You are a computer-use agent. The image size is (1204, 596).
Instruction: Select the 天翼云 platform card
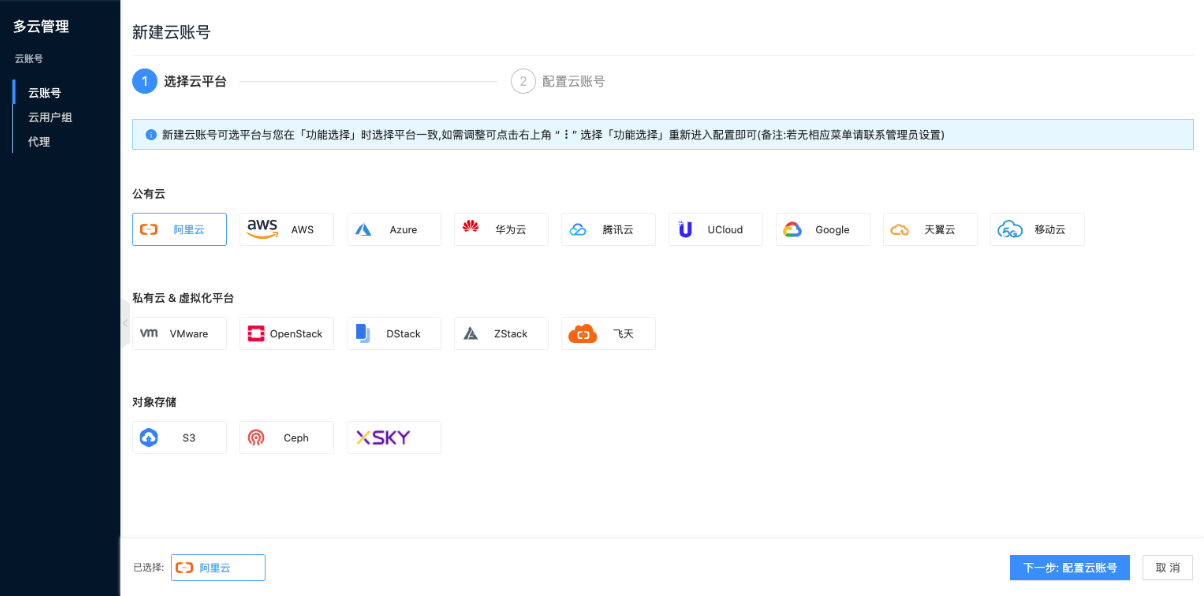coord(930,229)
